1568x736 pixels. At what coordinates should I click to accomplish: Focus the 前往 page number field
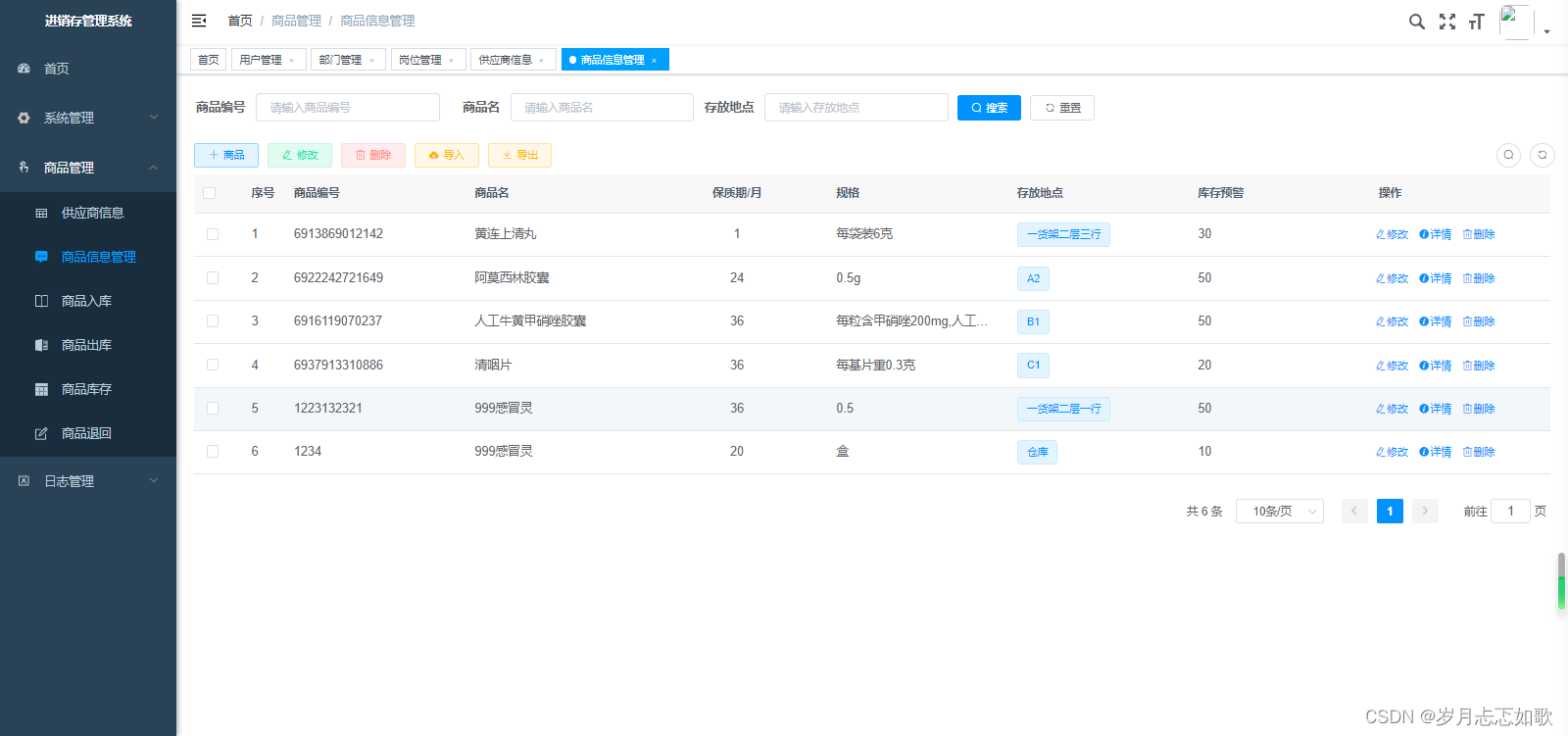1510,512
